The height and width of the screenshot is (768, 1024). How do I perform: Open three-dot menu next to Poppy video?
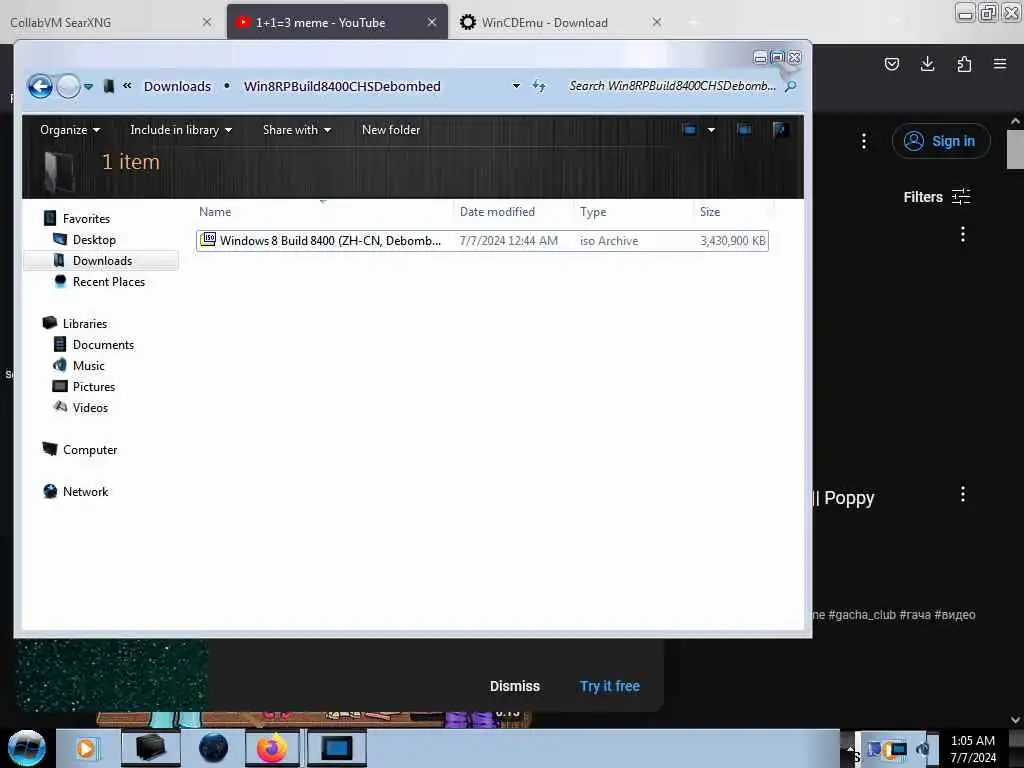[963, 494]
